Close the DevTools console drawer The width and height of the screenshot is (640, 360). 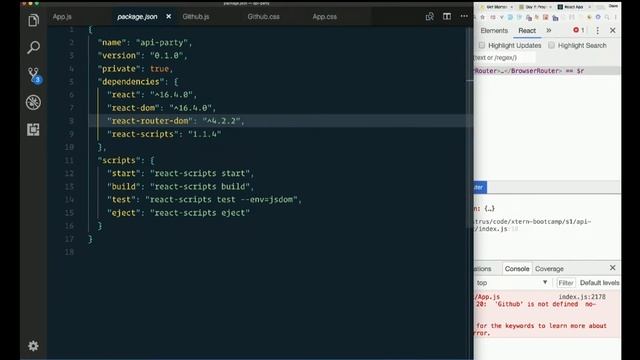(612, 268)
